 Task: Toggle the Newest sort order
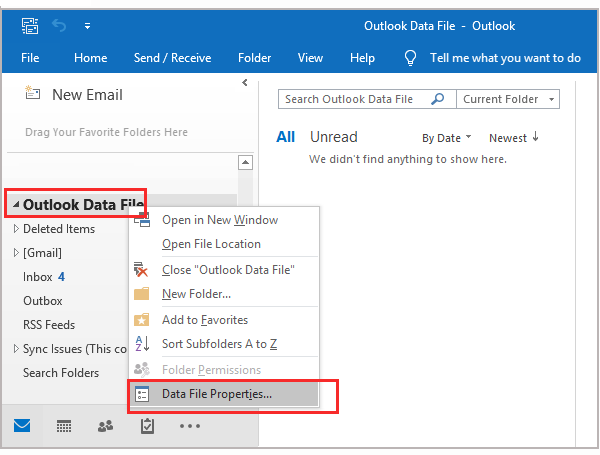514,137
